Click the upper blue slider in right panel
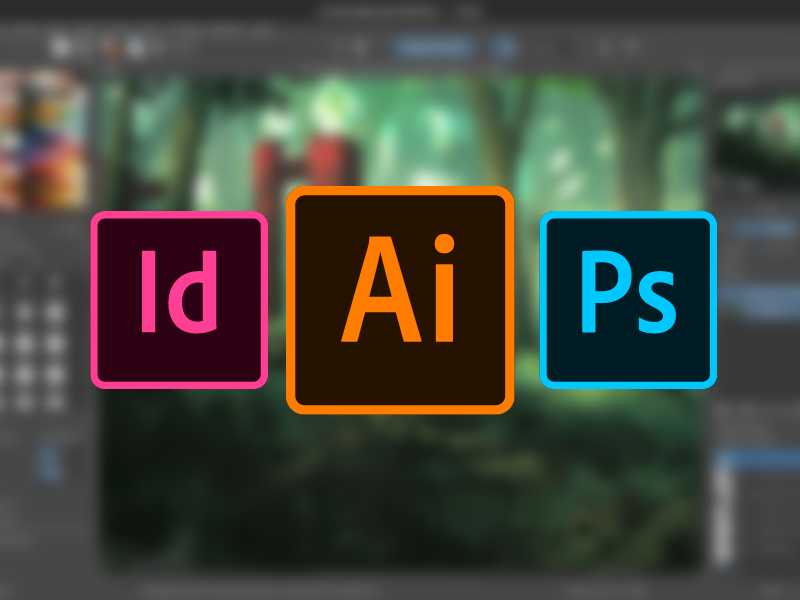Viewport: 800px width, 600px height. 758,229
